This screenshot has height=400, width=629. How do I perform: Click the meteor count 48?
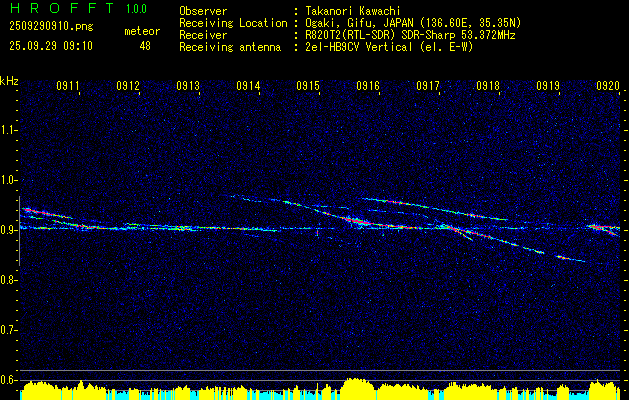(145, 46)
